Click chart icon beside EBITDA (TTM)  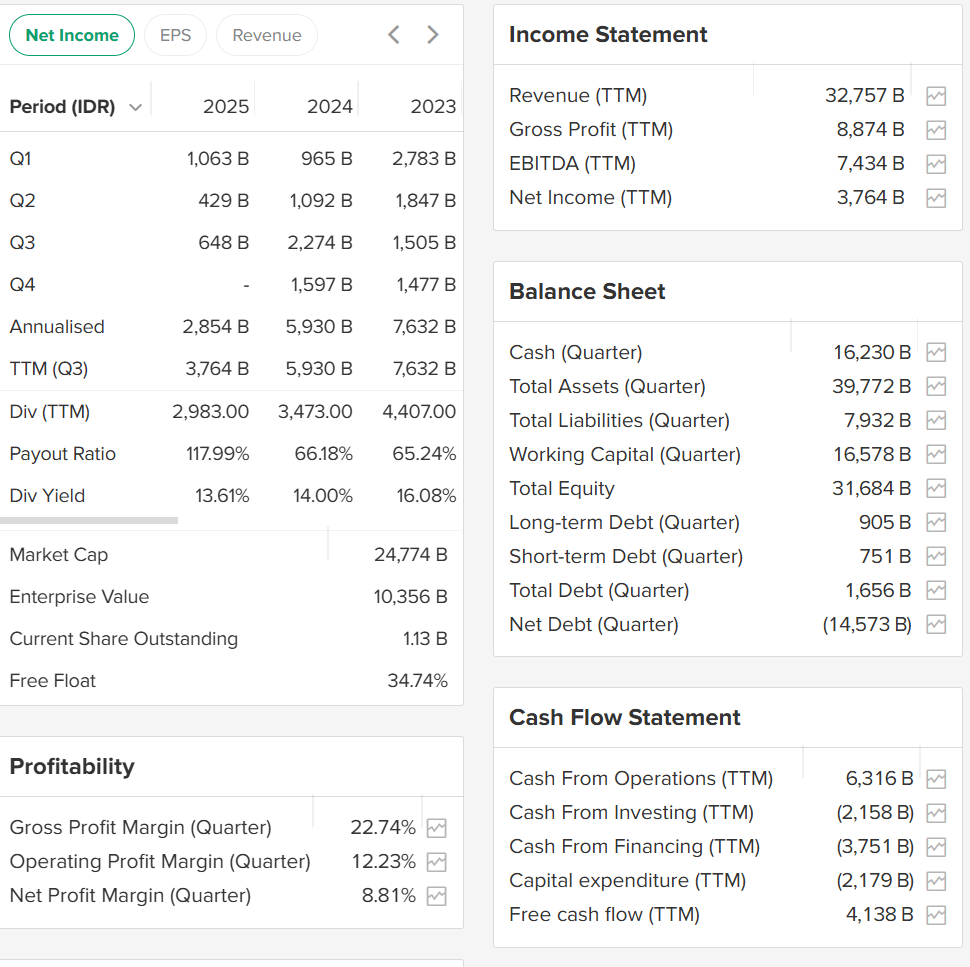coord(936,164)
